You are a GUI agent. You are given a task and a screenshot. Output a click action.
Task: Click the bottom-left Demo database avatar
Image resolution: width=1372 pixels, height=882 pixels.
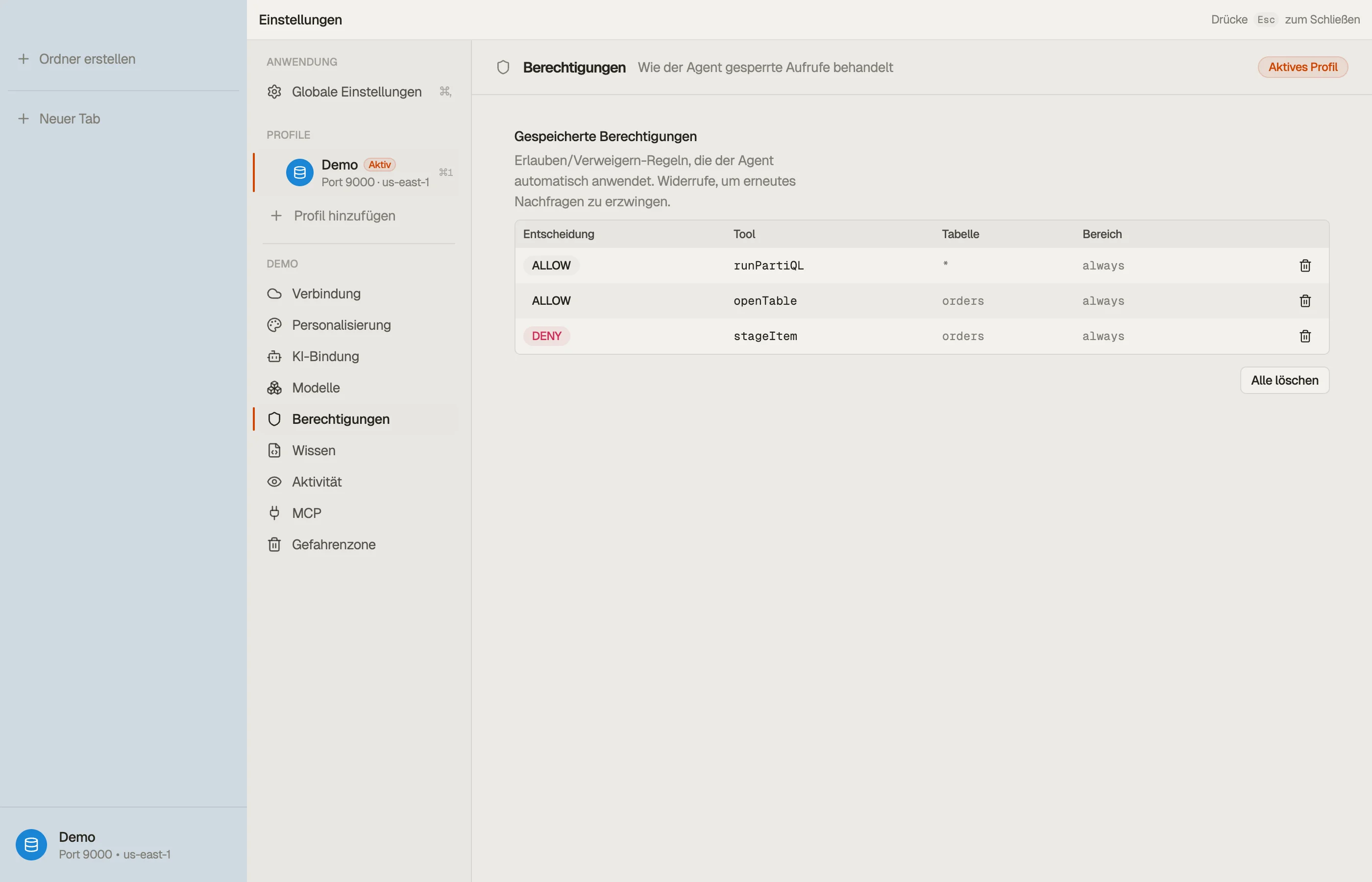[31, 845]
